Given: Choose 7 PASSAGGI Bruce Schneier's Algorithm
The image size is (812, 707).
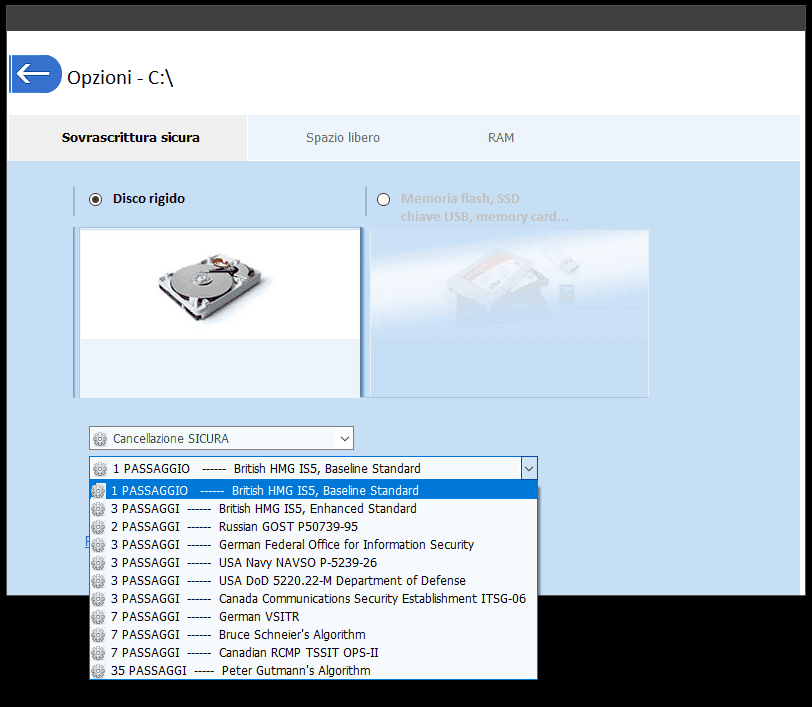Looking at the screenshot, I should [313, 634].
